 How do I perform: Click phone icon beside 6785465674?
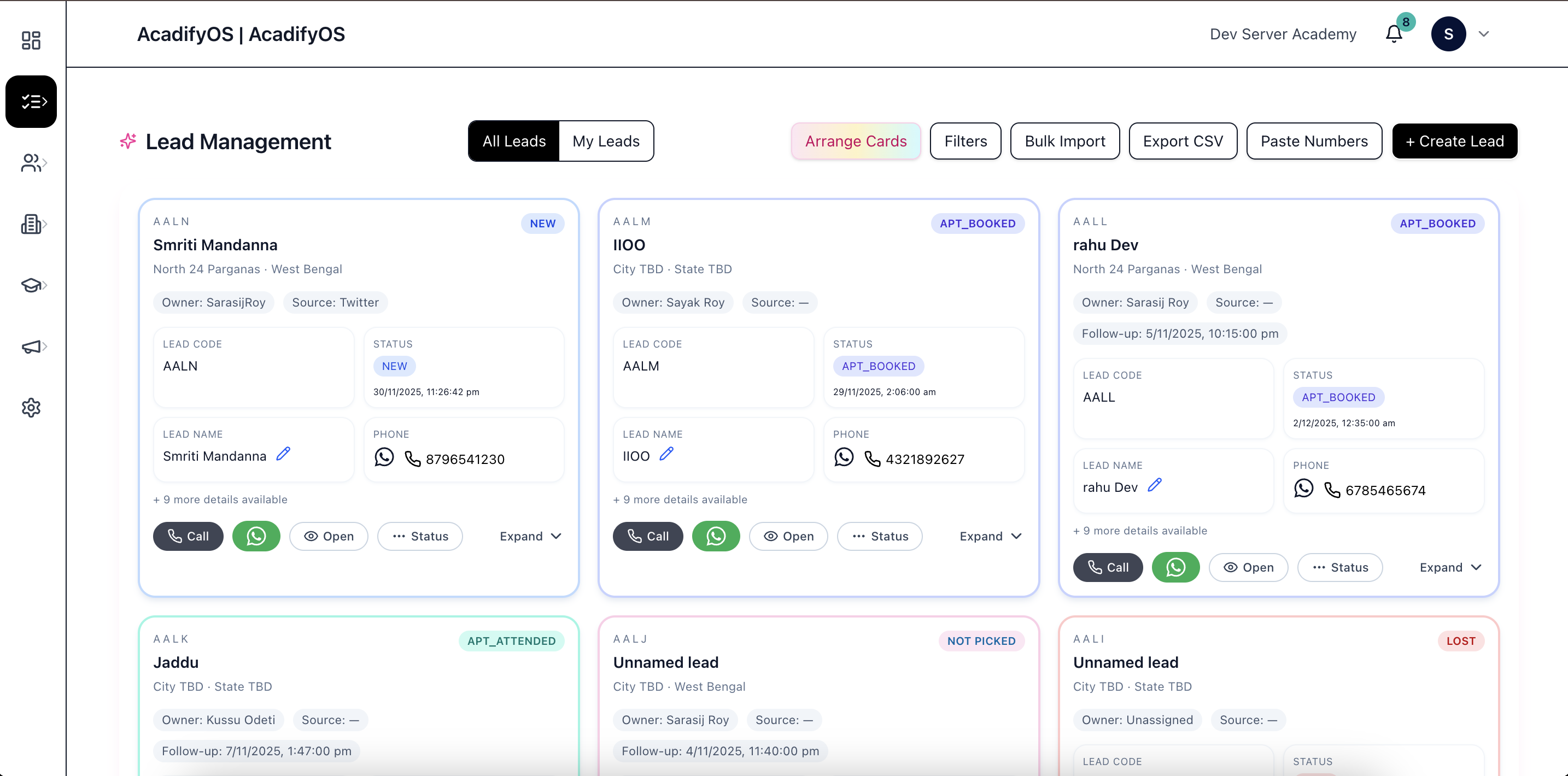click(x=1332, y=490)
